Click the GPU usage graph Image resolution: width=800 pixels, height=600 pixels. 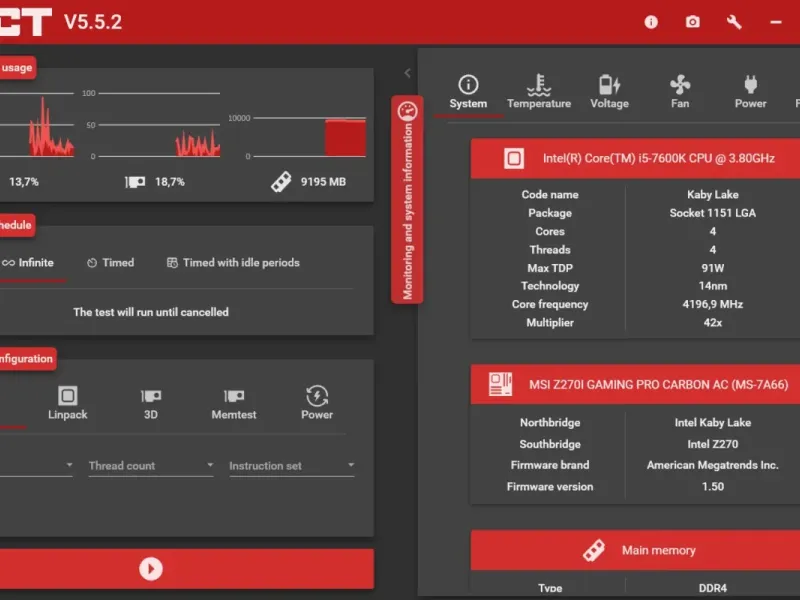click(159, 124)
